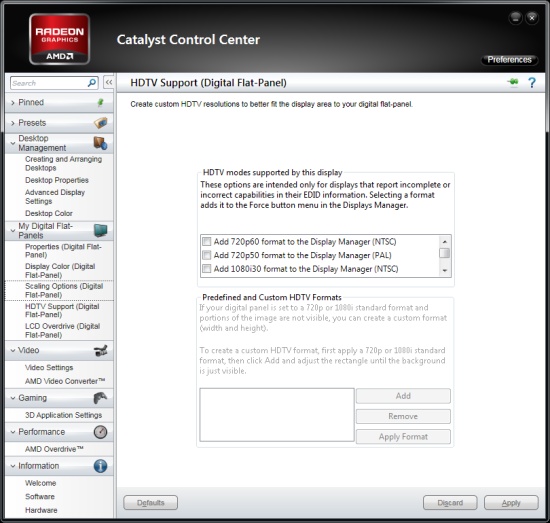Open Desktop Color page
550x523 pixels.
coord(49,213)
